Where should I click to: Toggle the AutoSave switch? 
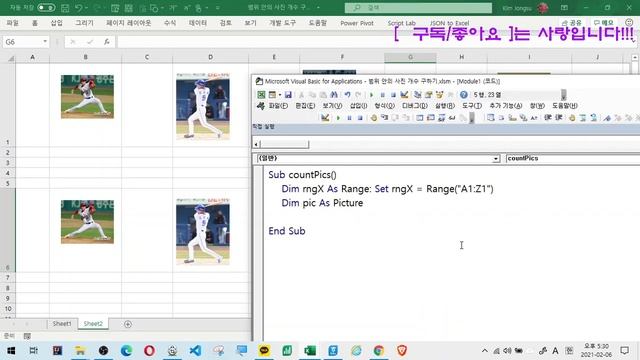coord(46,8)
